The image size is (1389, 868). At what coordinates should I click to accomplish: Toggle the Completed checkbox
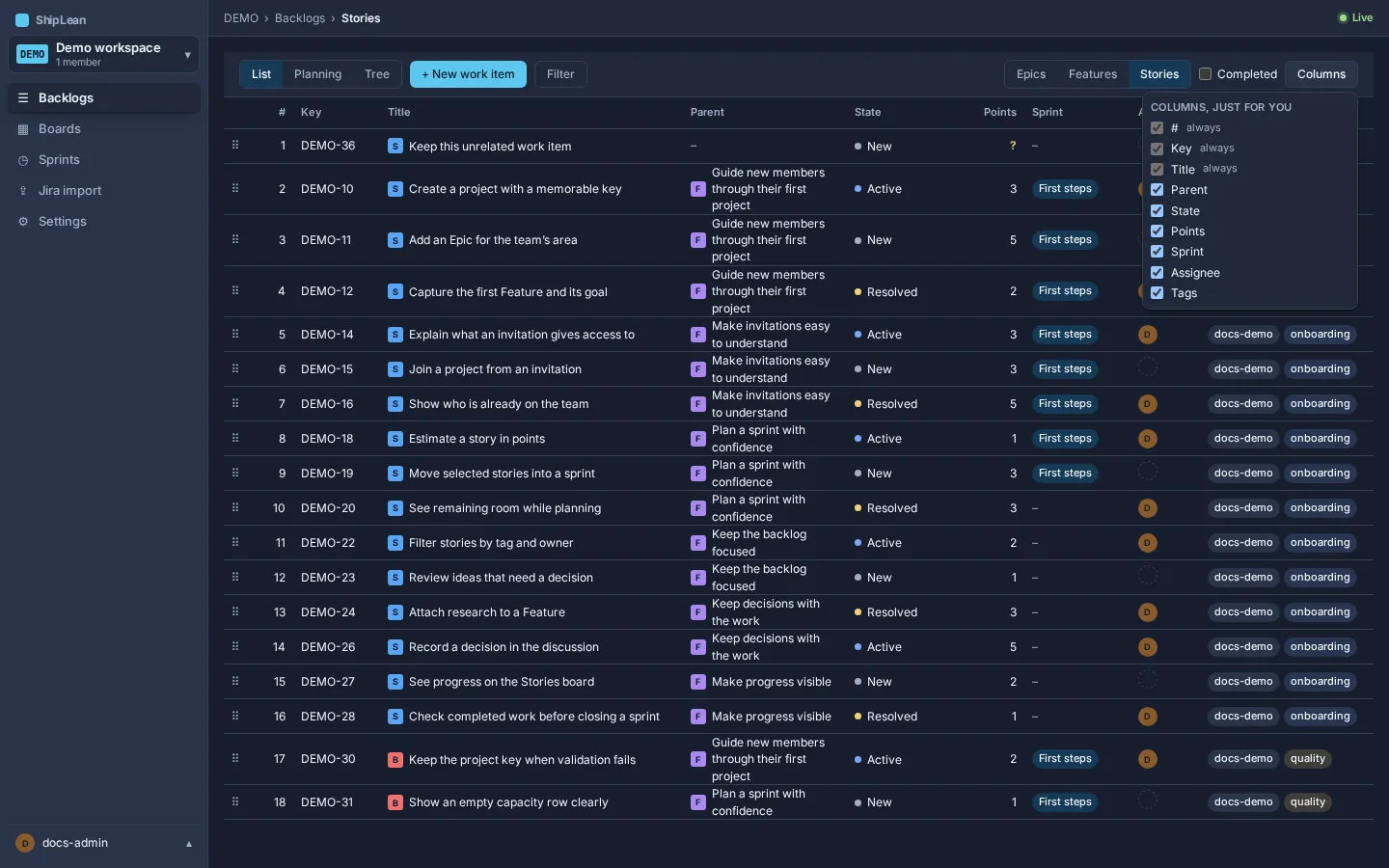click(x=1205, y=74)
